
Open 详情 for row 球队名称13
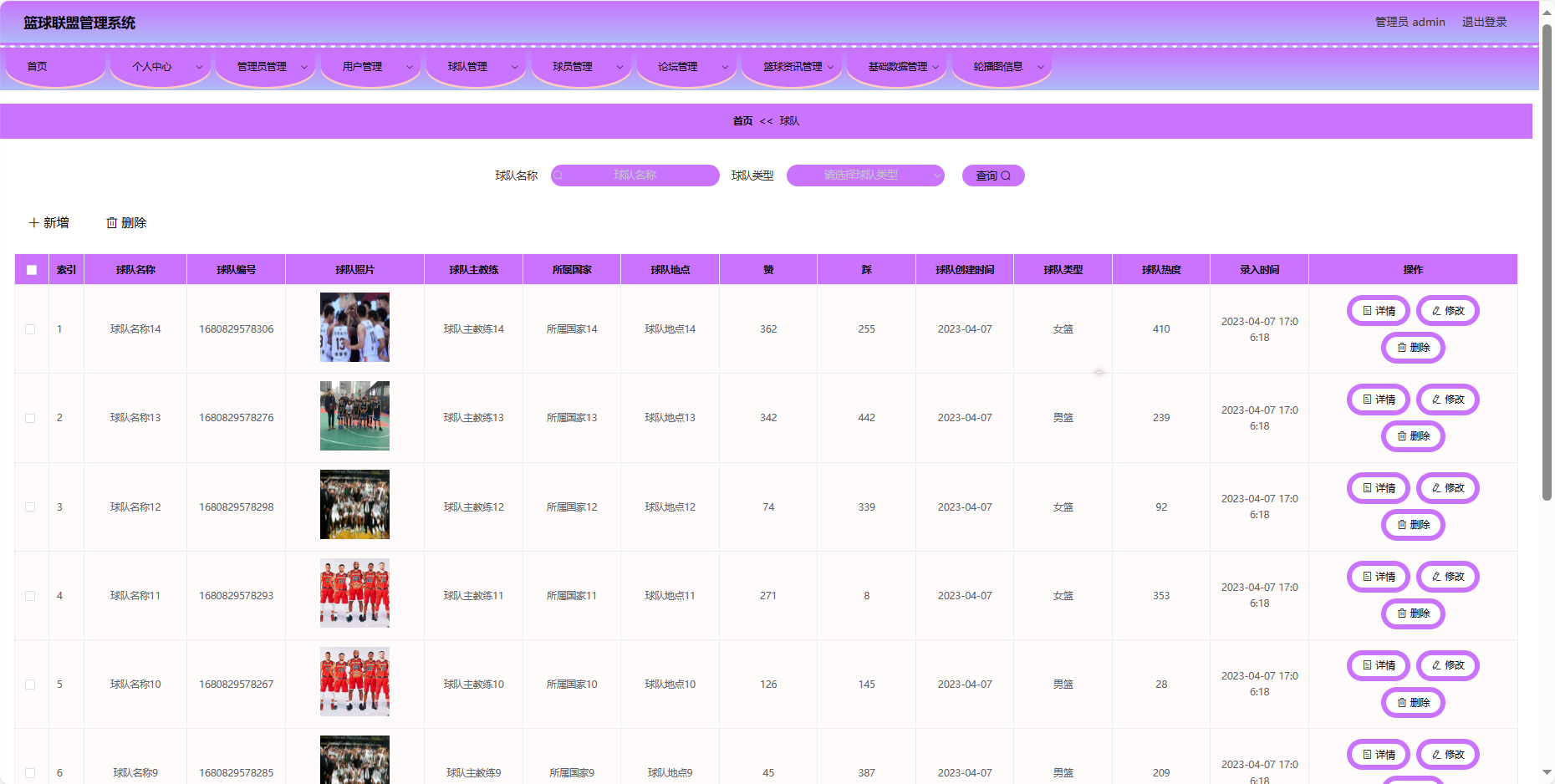pos(1378,400)
